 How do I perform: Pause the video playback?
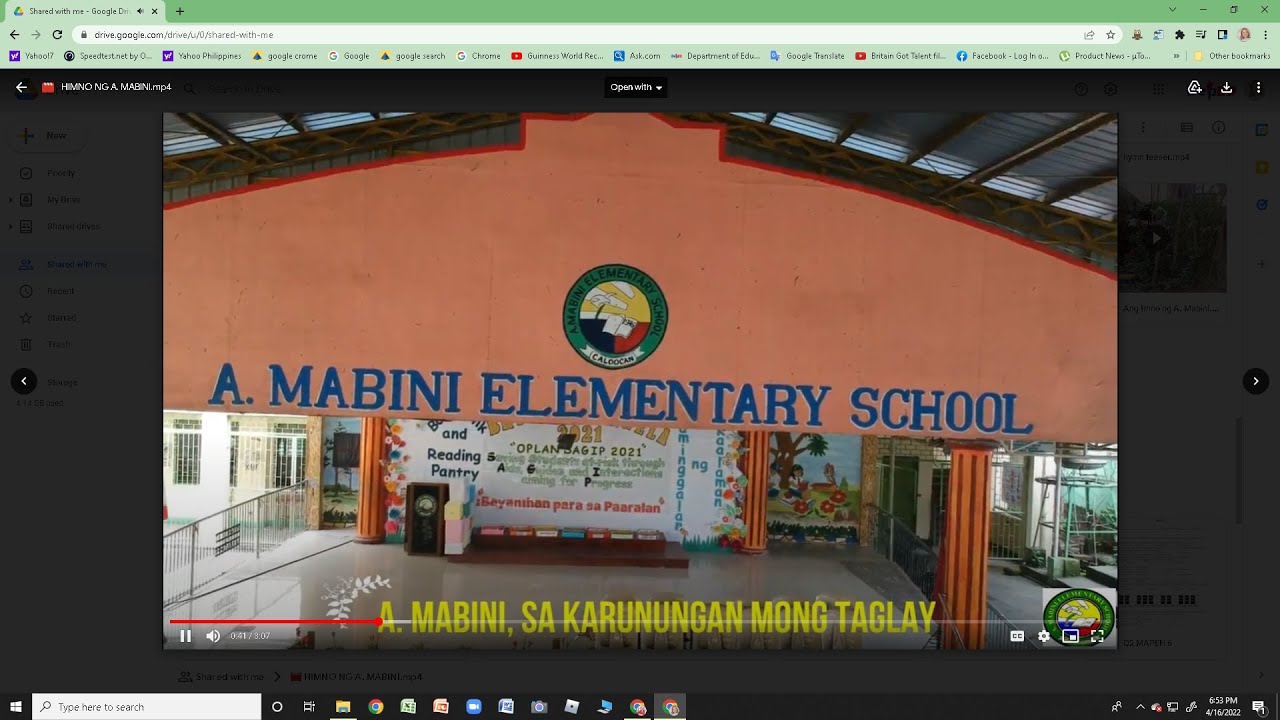click(x=185, y=636)
